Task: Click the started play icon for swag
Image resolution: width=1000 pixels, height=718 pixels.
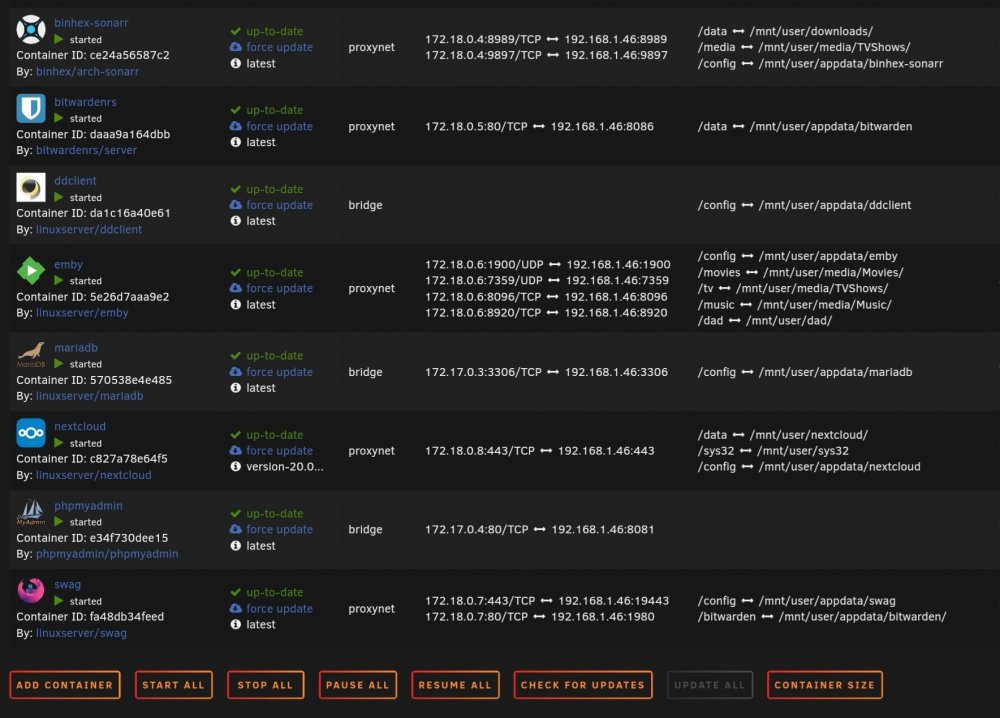Action: [59, 601]
